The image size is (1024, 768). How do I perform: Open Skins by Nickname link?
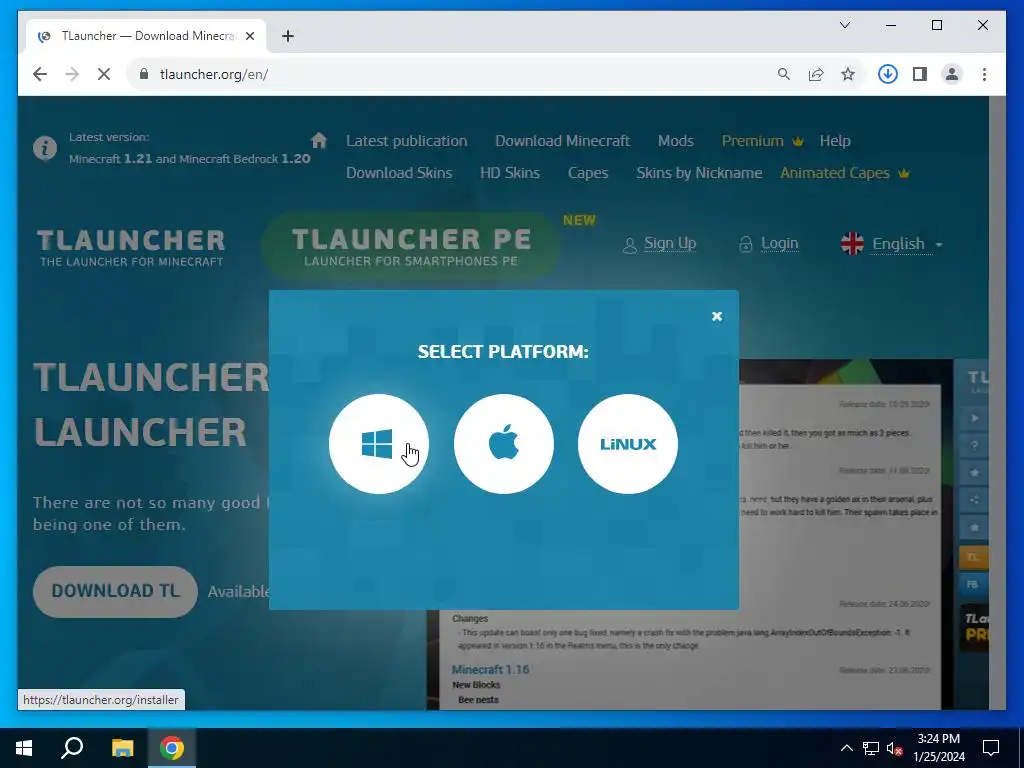click(699, 173)
